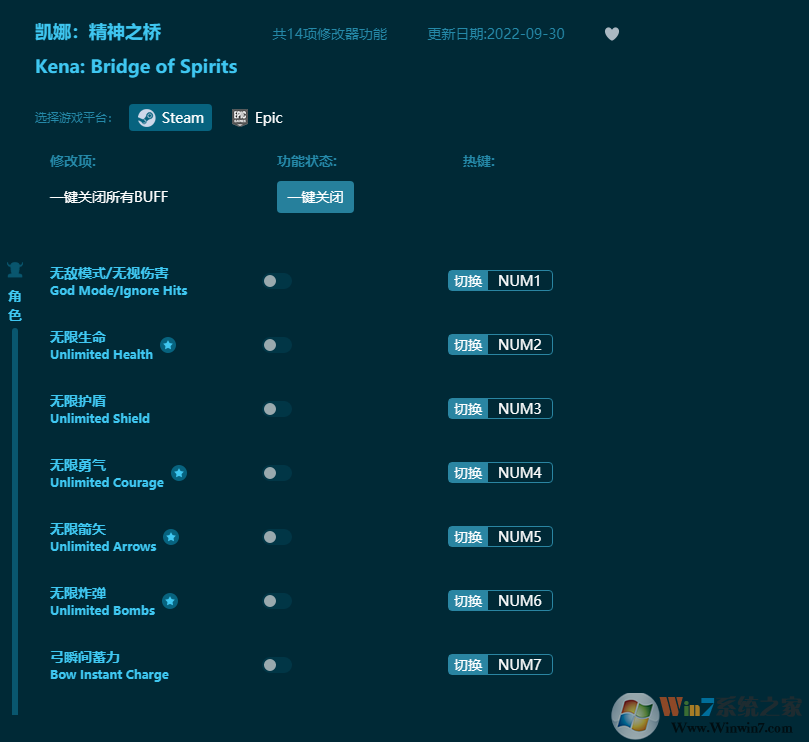The image size is (809, 742).
Task: Click the NUM7 hotkey field for Bow Charge
Action: click(519, 665)
